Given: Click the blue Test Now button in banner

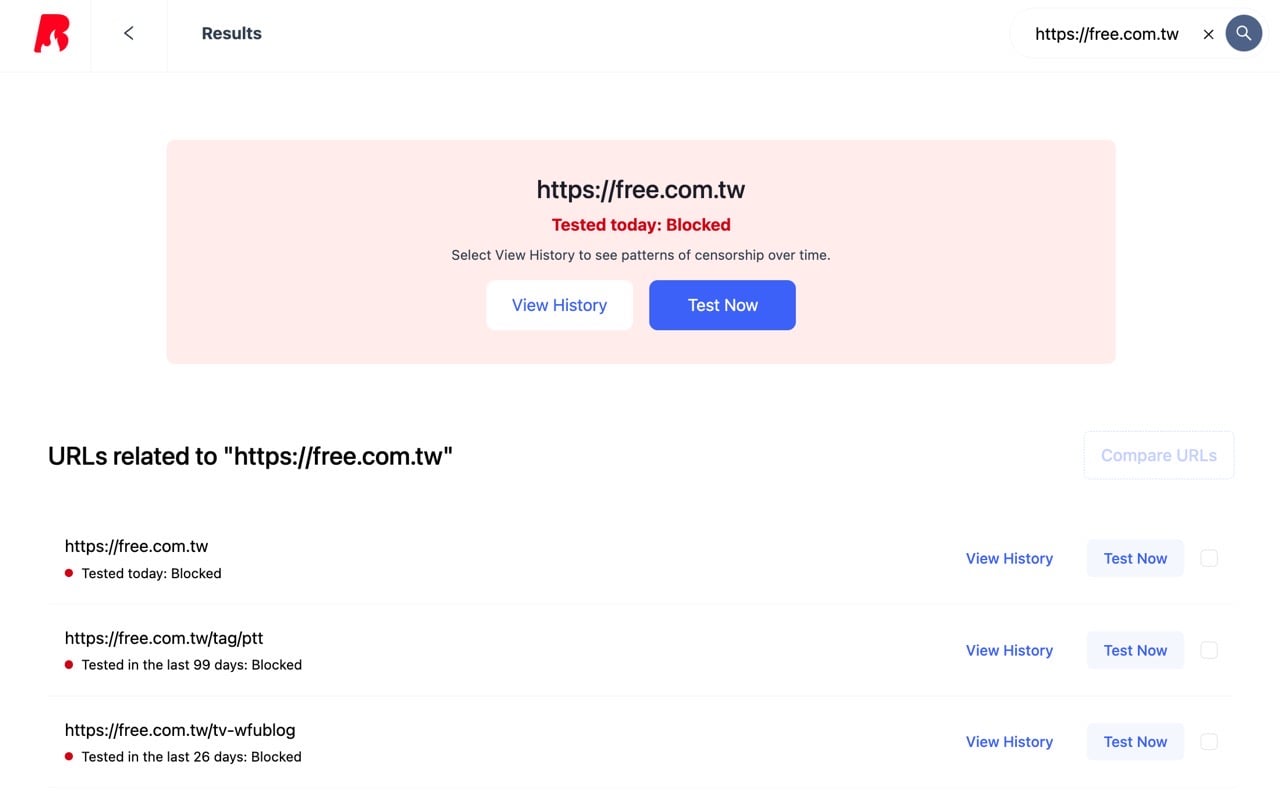Looking at the screenshot, I should pos(722,305).
